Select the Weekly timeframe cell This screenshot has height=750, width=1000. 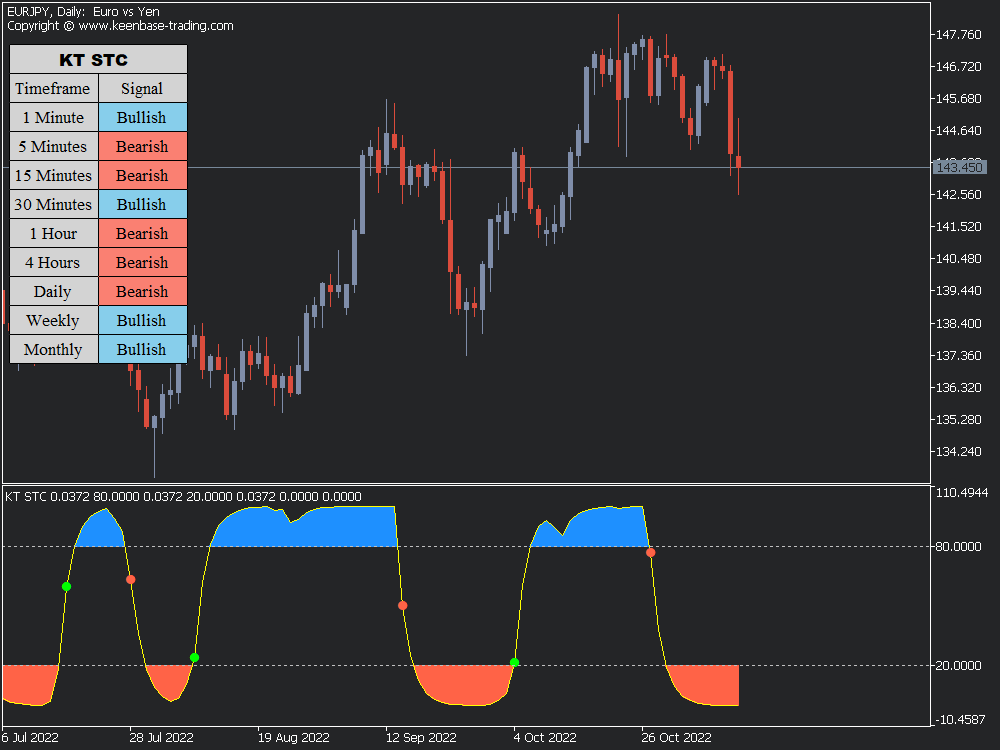click(54, 320)
